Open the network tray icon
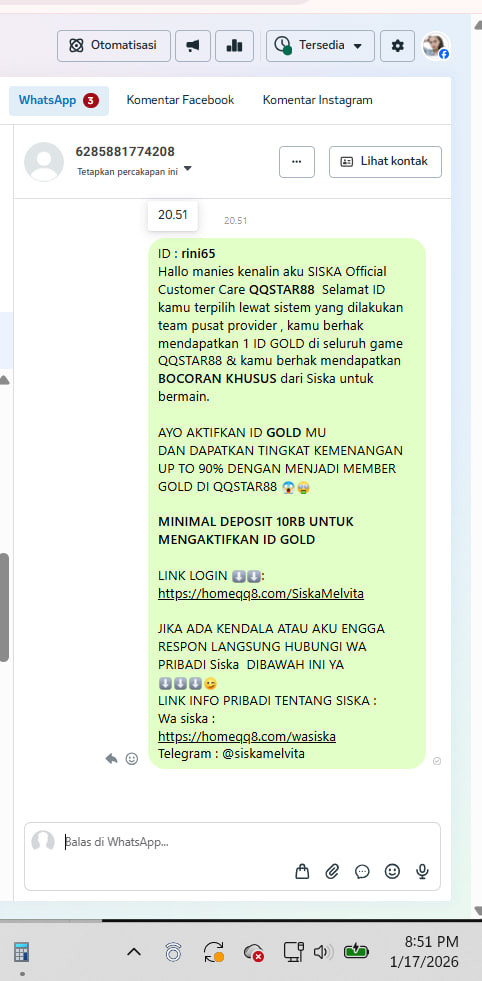Viewport: 482px width, 981px height. click(x=293, y=952)
